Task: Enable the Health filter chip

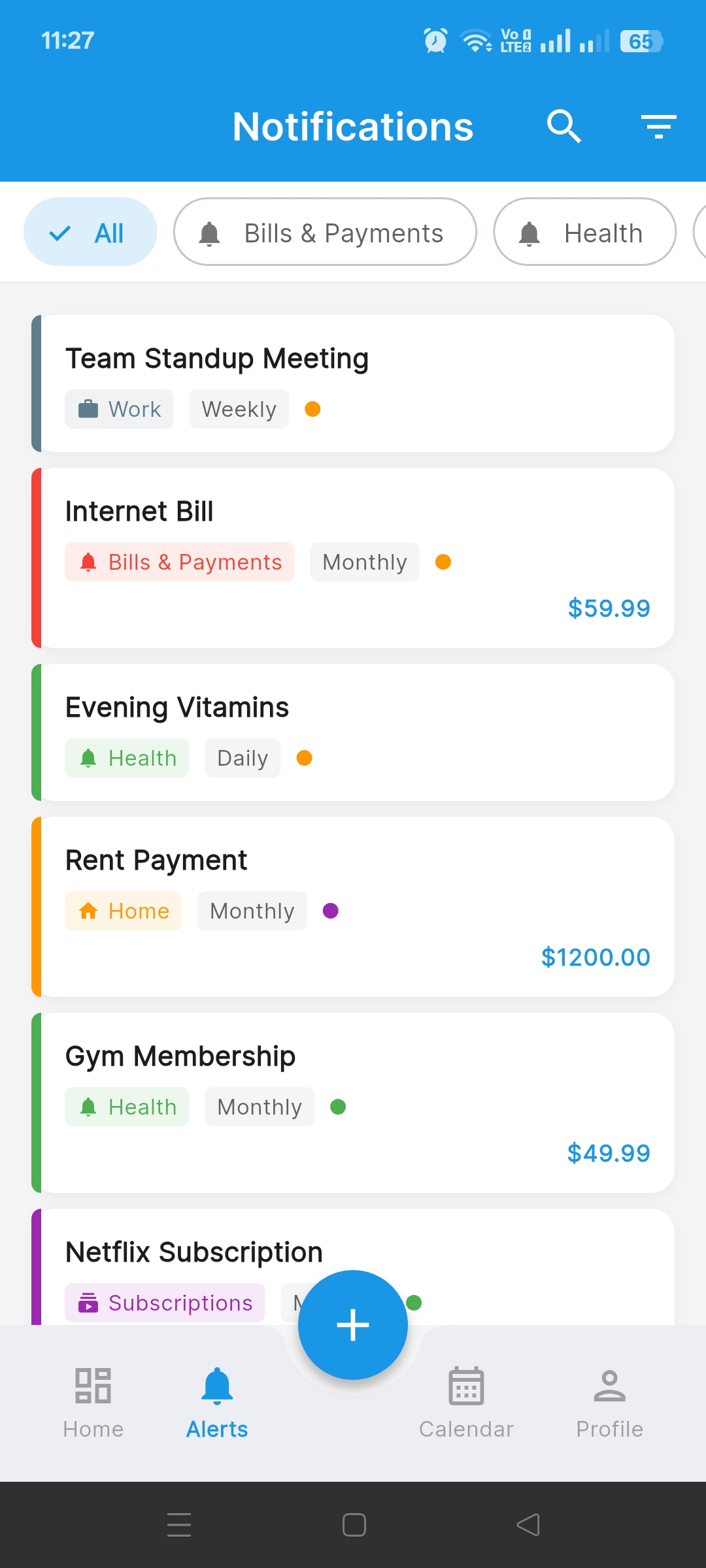Action: (584, 233)
